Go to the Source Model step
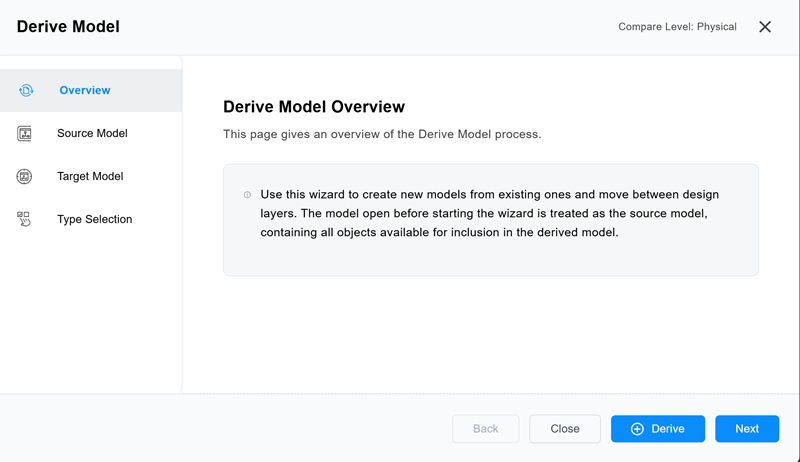800x462 pixels. [x=91, y=134]
